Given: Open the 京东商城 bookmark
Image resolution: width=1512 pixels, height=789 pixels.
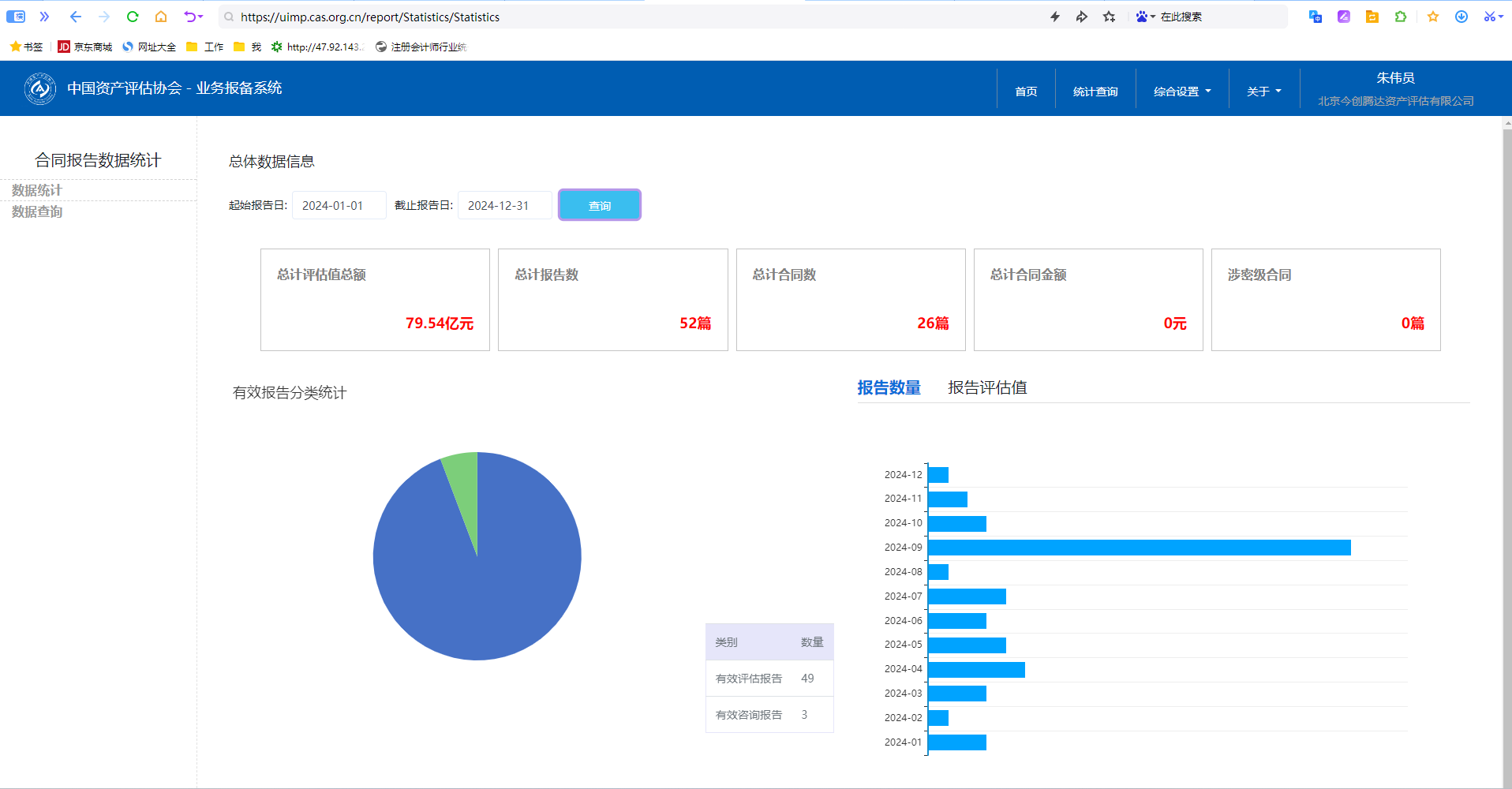Looking at the screenshot, I should pyautogui.click(x=85, y=47).
